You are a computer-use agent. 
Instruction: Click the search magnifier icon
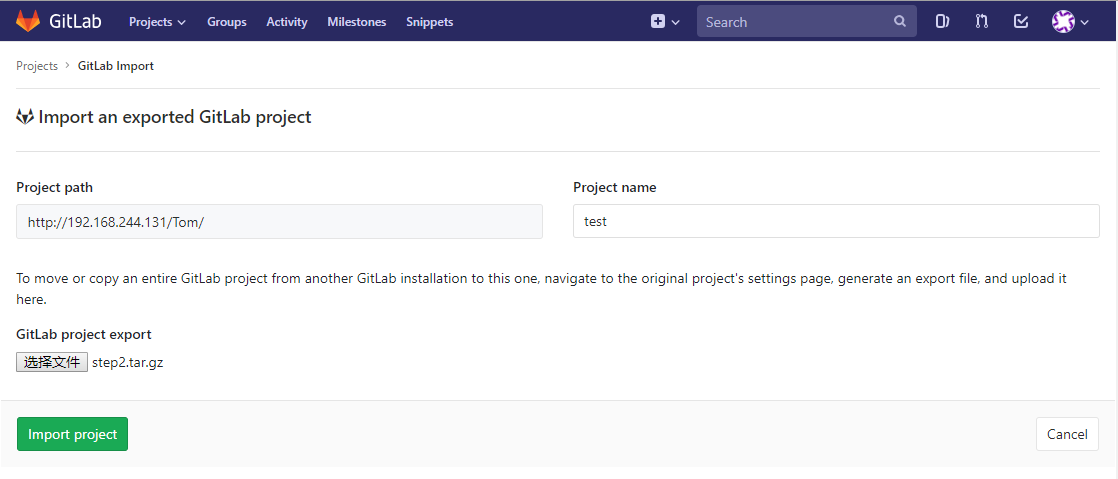[900, 21]
